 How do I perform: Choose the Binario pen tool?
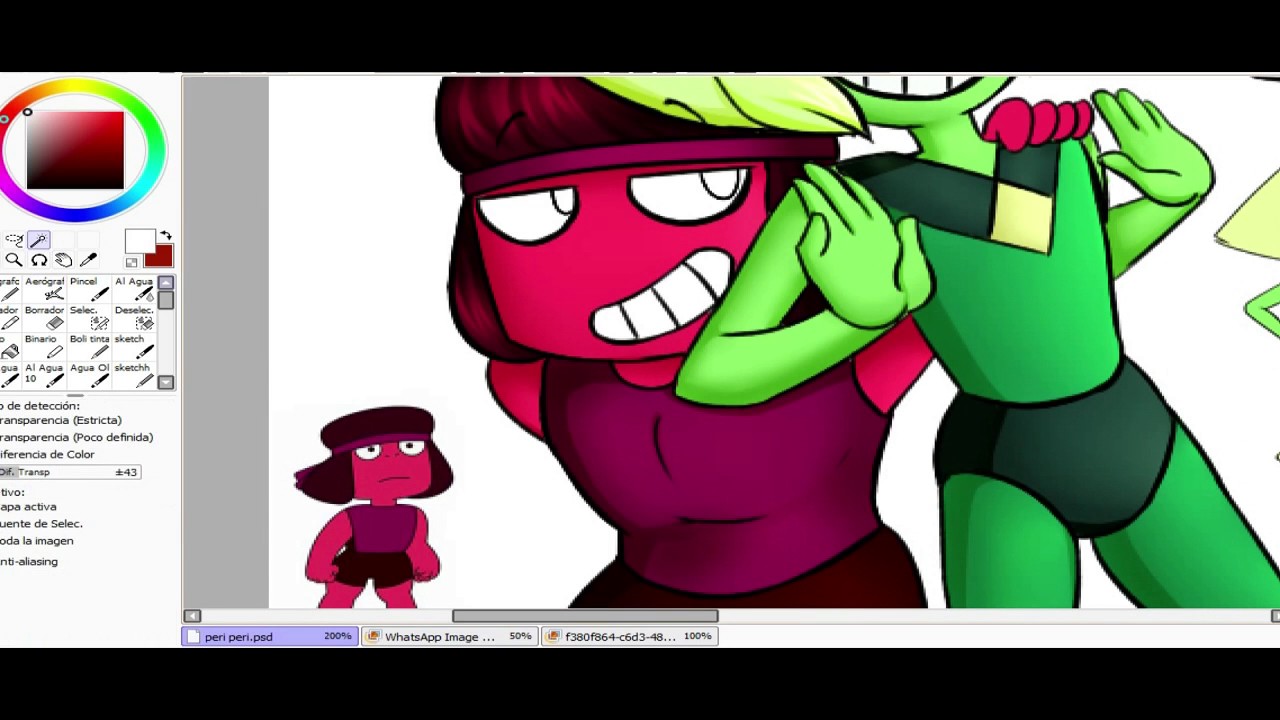(45, 346)
